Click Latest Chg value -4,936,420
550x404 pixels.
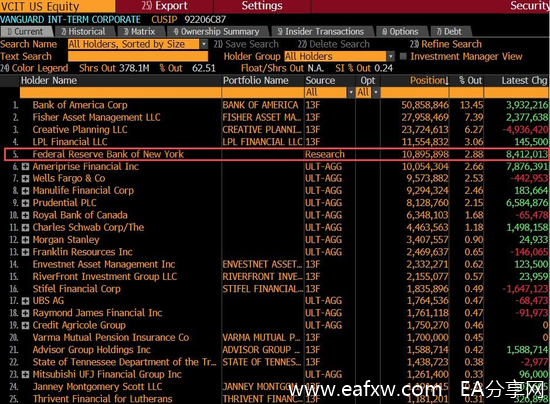pos(525,130)
